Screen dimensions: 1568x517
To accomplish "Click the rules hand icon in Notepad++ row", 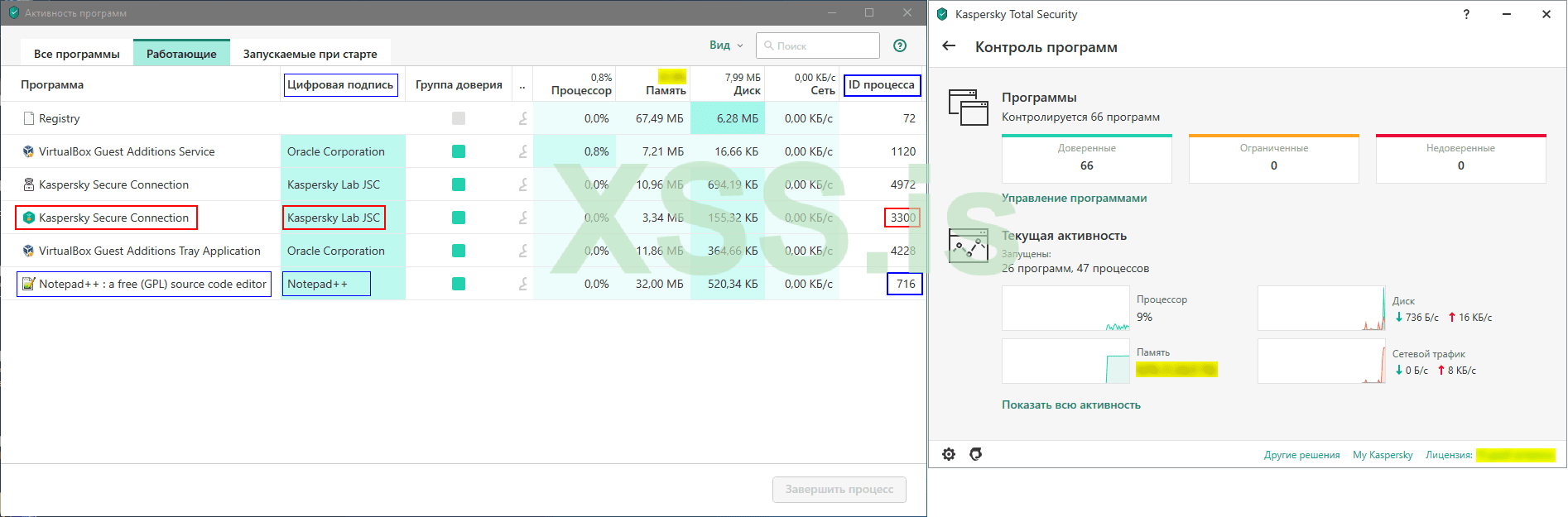I will point(522,284).
